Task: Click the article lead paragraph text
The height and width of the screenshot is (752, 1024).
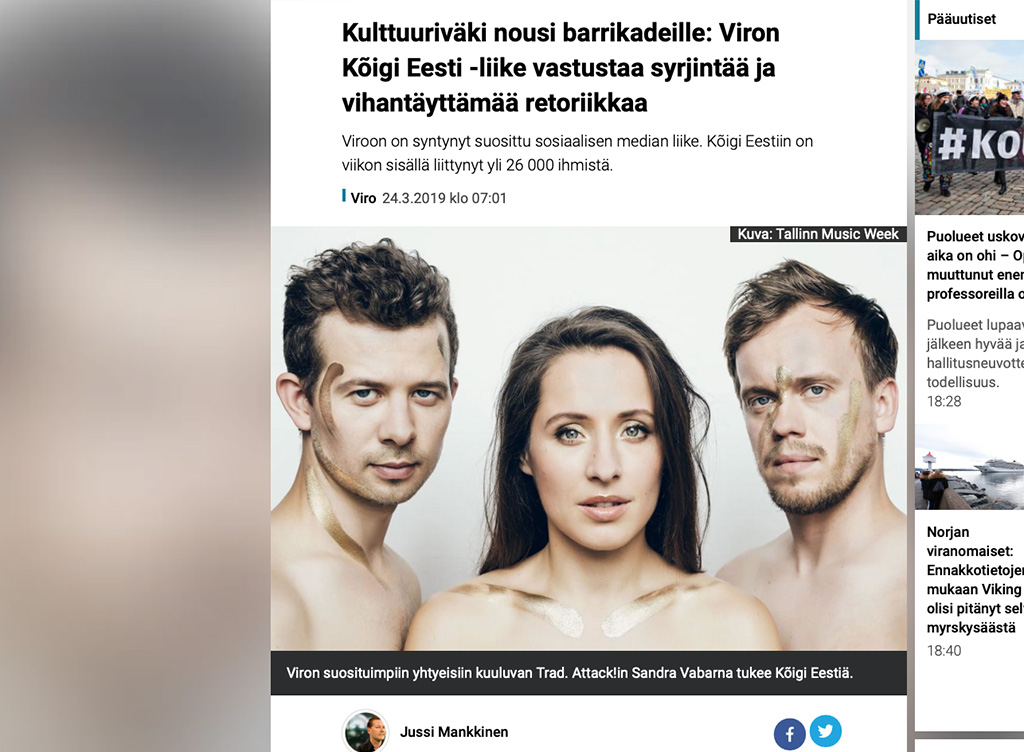Action: (x=577, y=153)
